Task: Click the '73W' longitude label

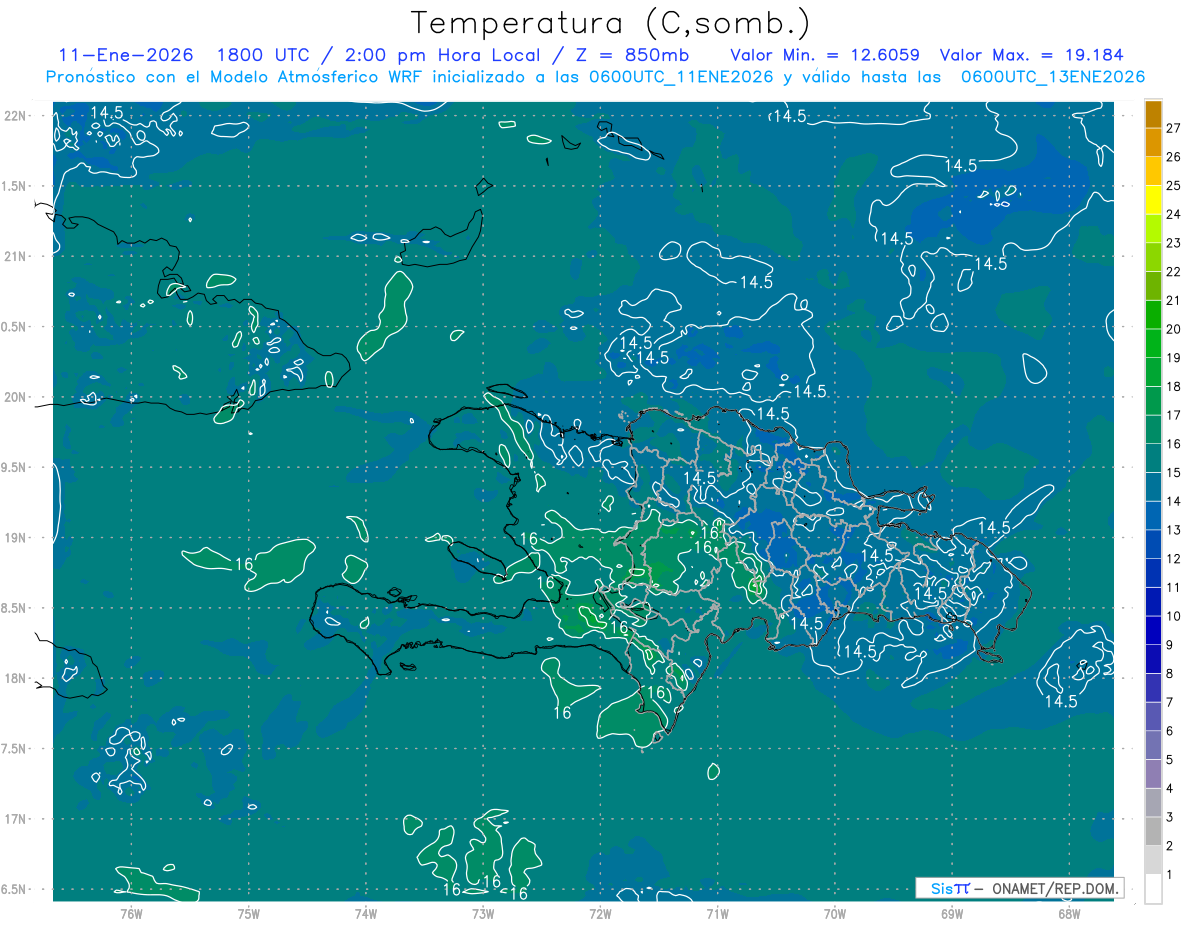Action: tap(483, 913)
